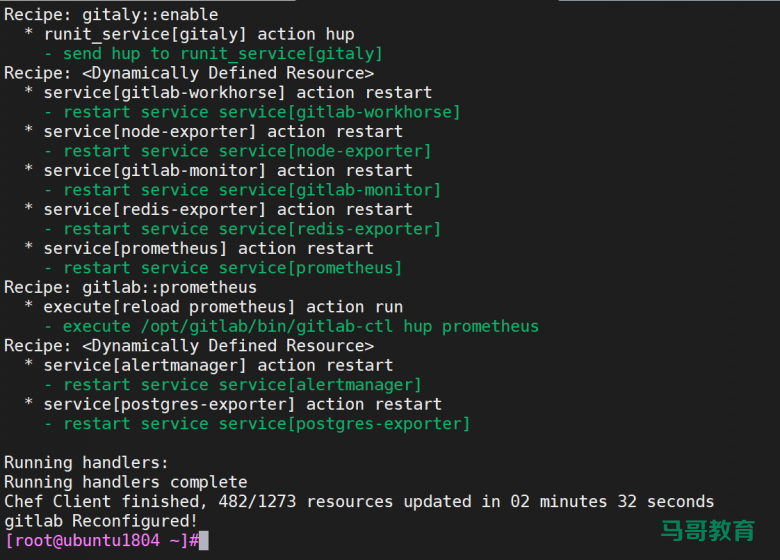Click the green 马哥教育 watermark logo
Screen dimensions: 780x560
click(707, 530)
